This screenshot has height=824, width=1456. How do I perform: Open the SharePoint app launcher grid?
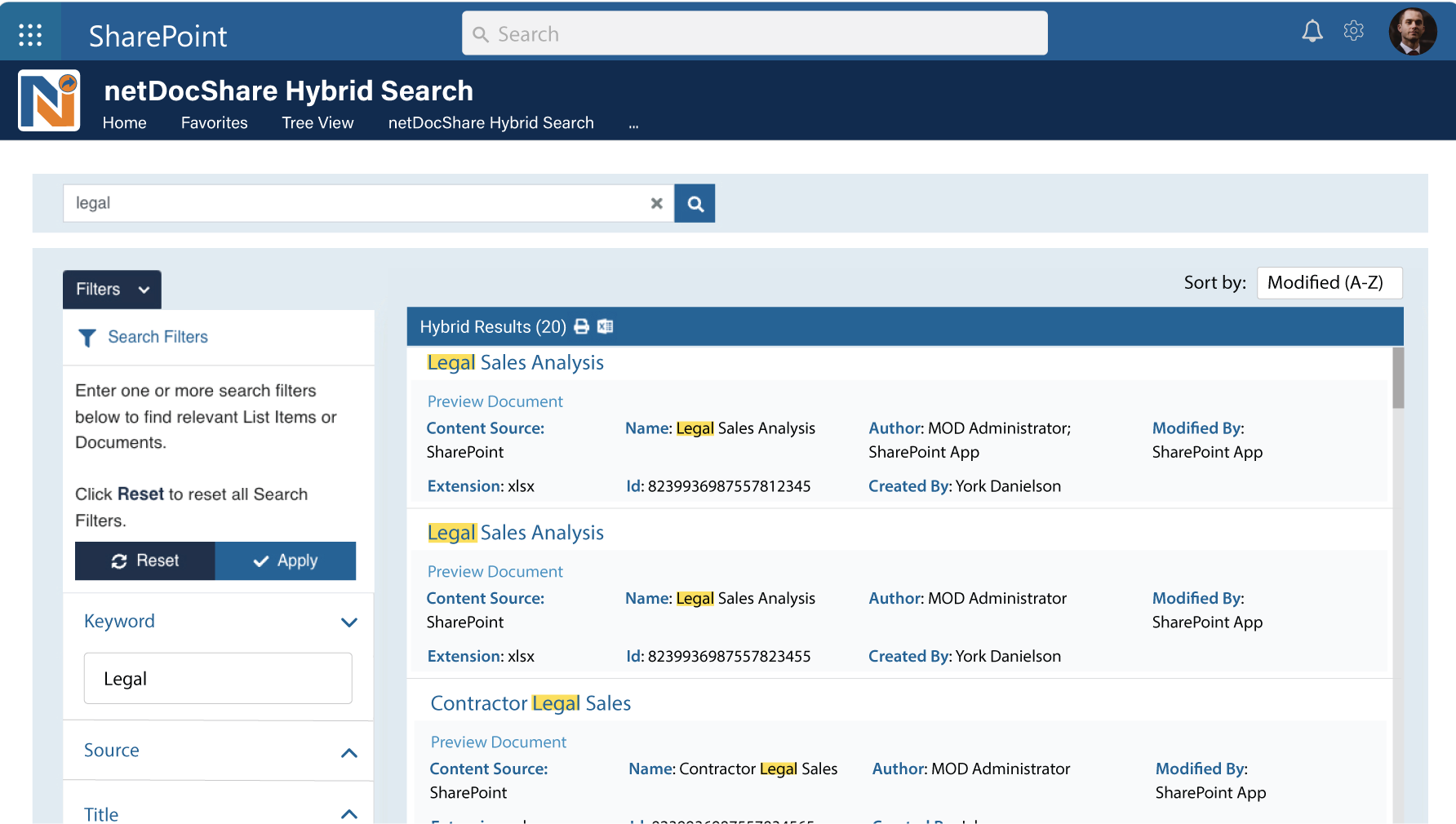pos(30,34)
